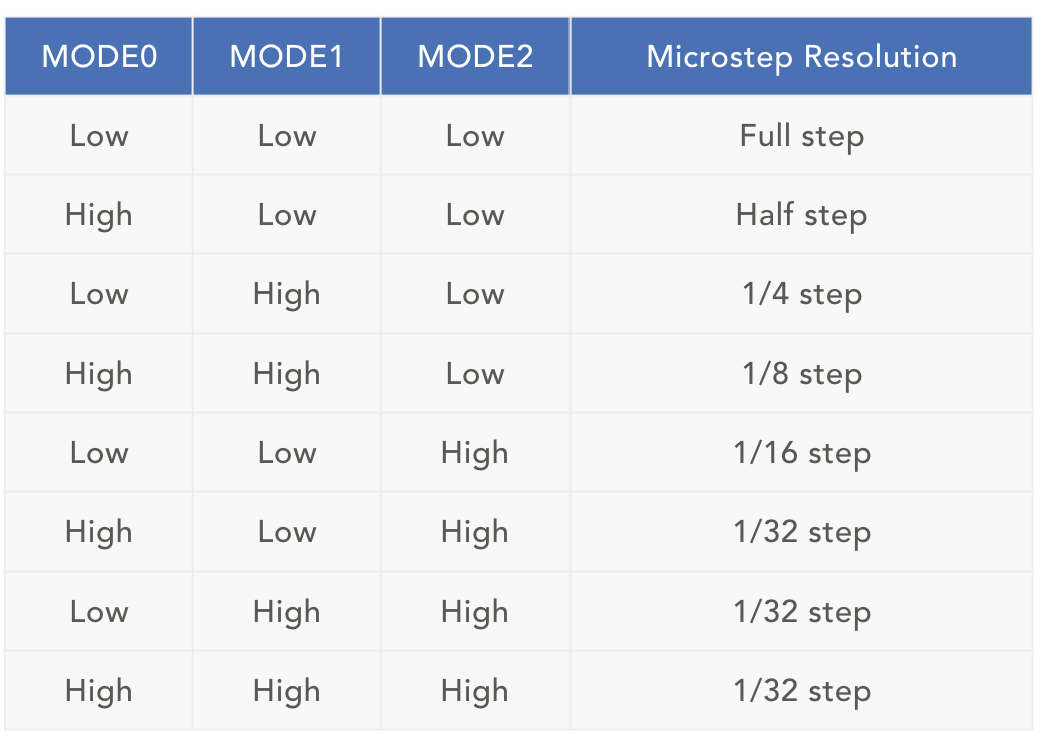Click the MODE2 column header
This screenshot has height=742, width=1056.
[475, 57]
